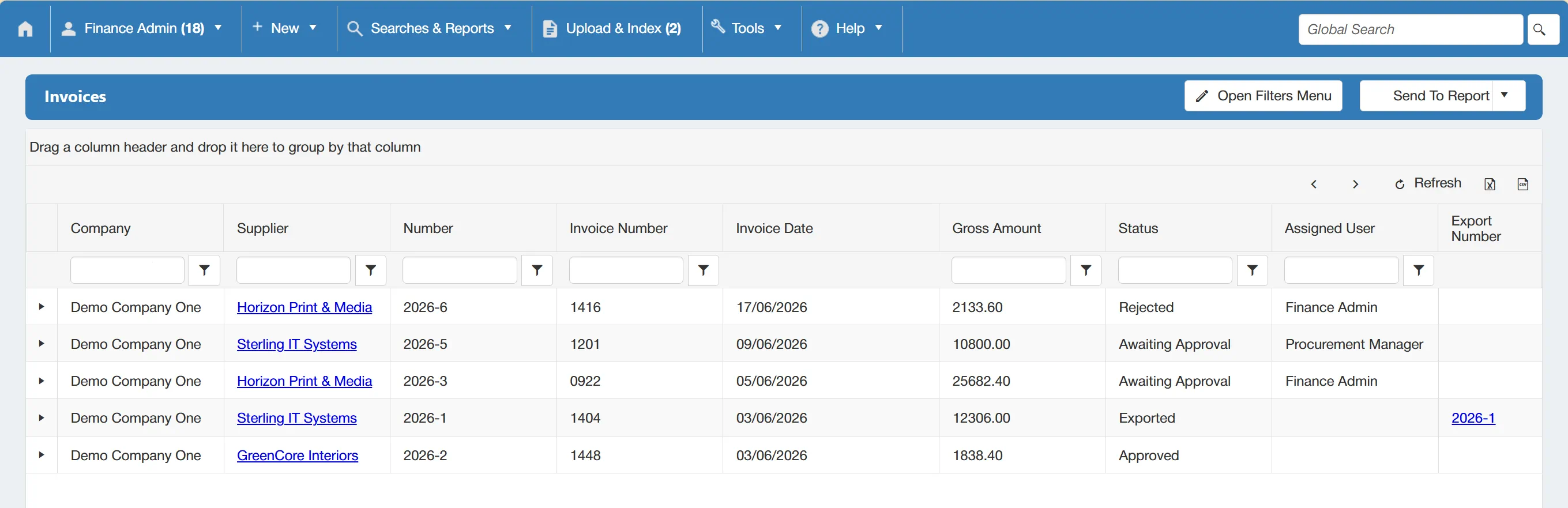The image size is (1568, 508).
Task: Open the Supplier column filter icon
Action: tap(370, 270)
